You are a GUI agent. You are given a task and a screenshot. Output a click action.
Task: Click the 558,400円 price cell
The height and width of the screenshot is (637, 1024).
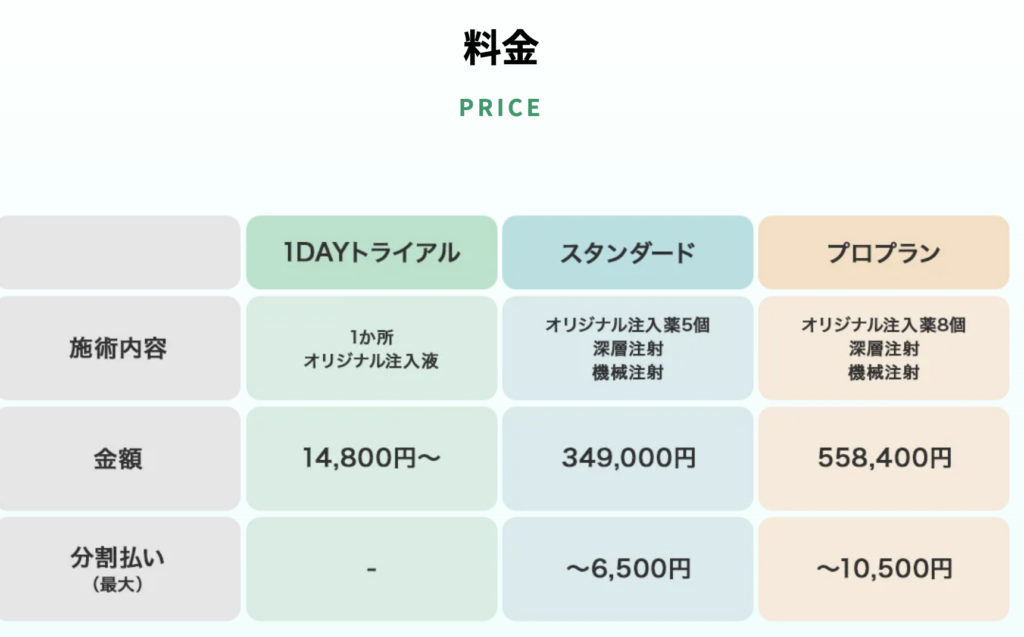[883, 459]
